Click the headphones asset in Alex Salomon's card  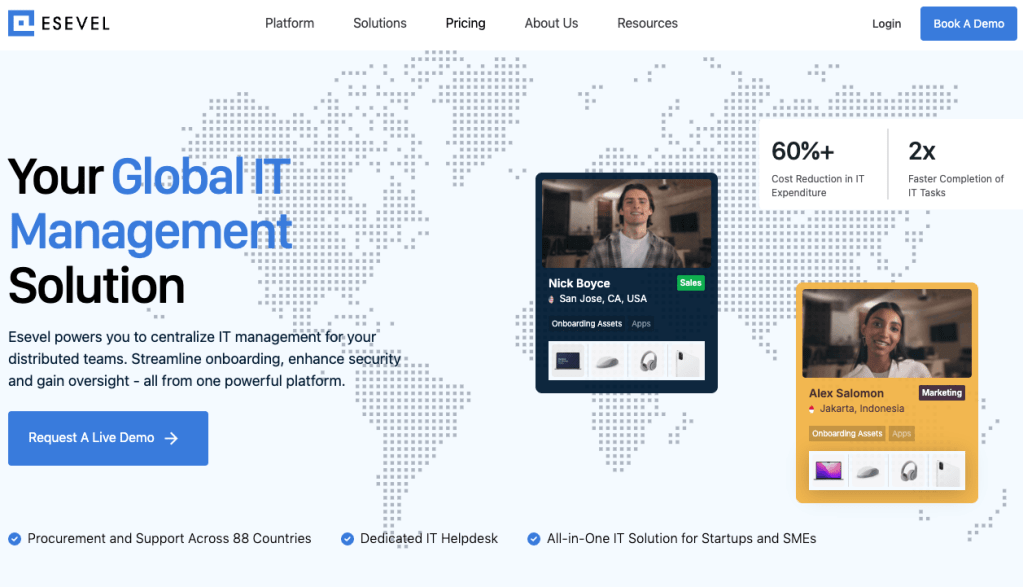click(x=908, y=470)
